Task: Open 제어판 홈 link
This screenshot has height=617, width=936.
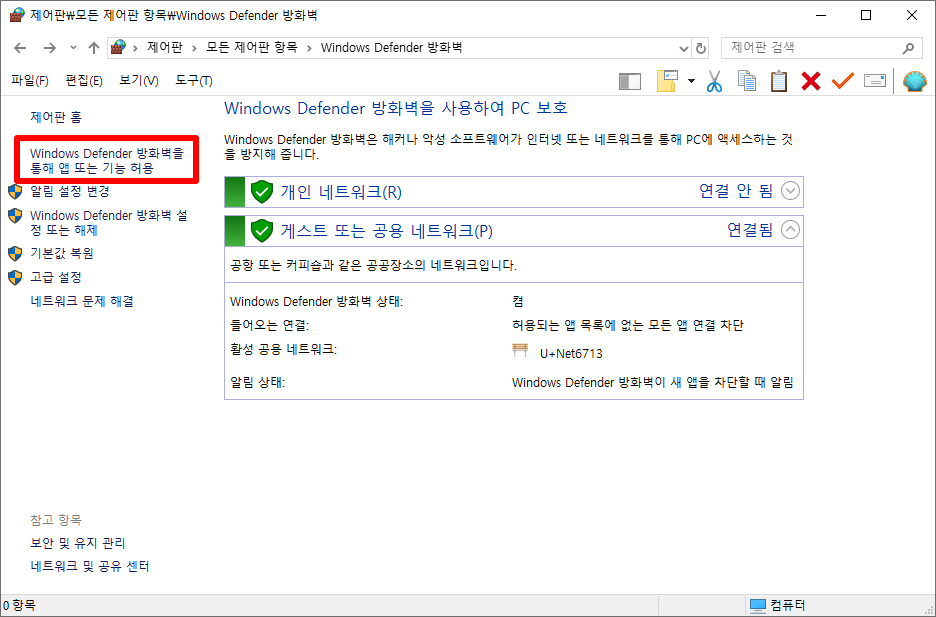Action: coord(56,117)
